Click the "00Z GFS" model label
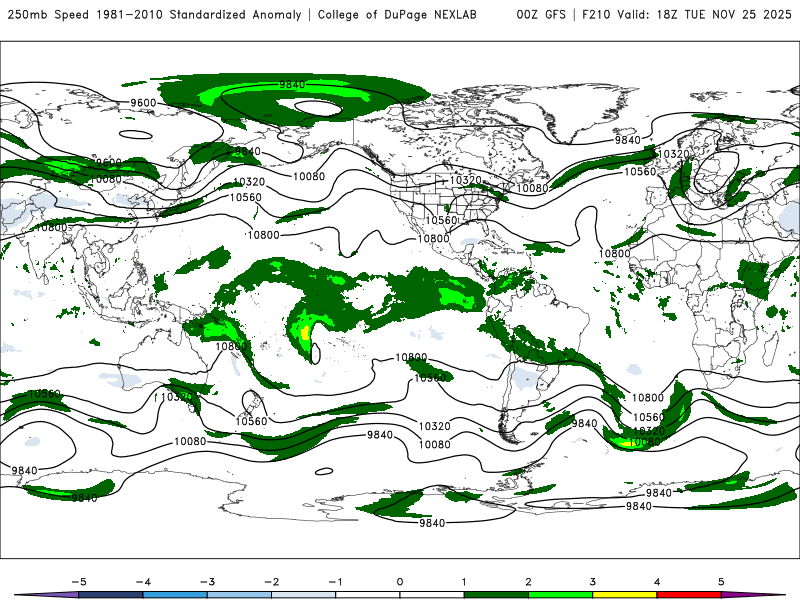 coord(541,14)
